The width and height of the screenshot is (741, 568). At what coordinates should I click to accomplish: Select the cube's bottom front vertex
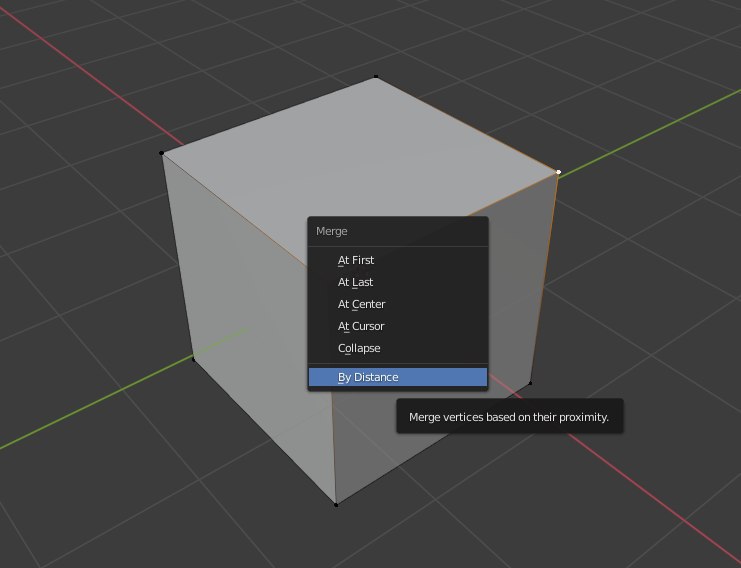[x=336, y=505]
